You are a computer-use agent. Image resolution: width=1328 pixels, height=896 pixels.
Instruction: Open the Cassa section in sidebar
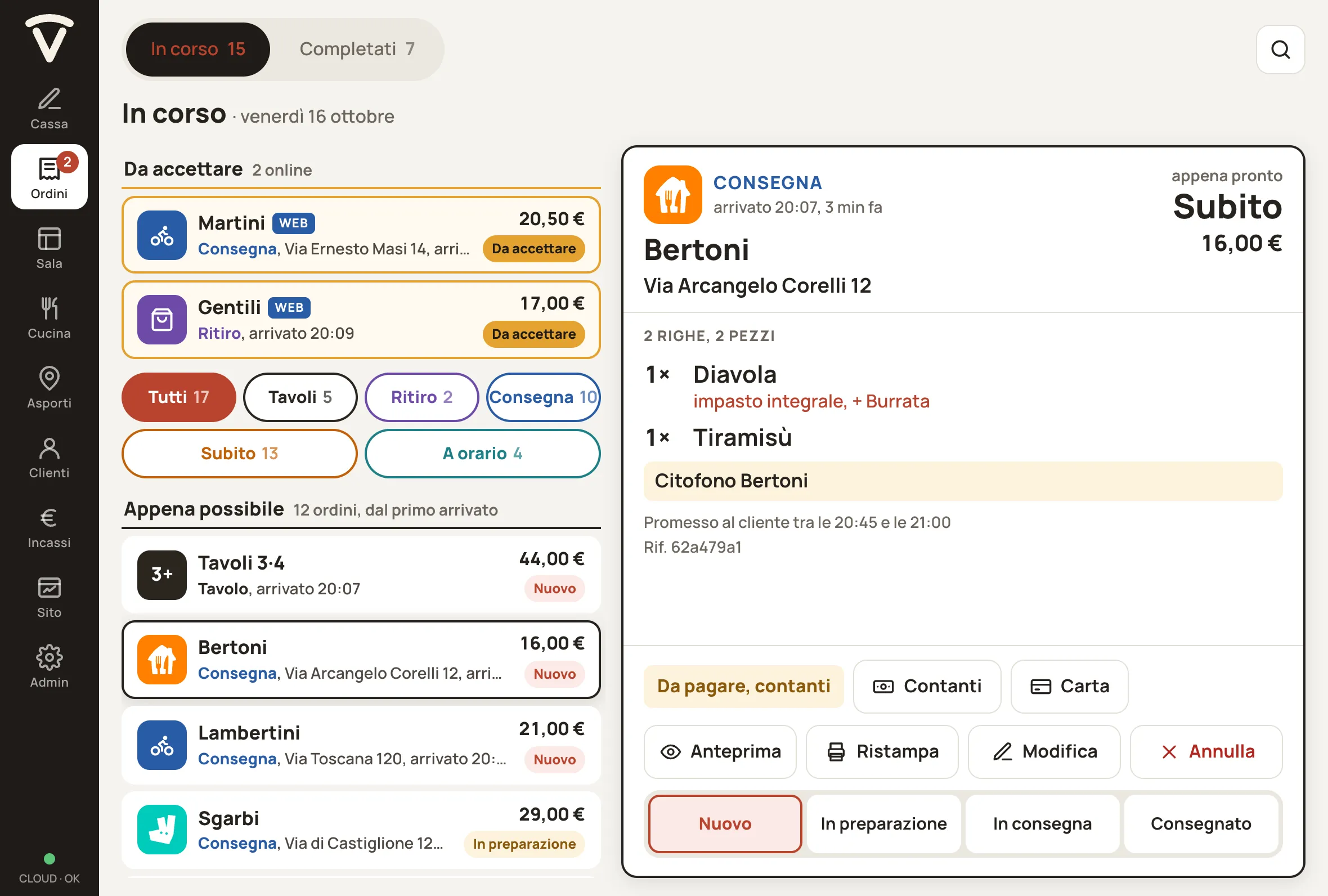[49, 107]
